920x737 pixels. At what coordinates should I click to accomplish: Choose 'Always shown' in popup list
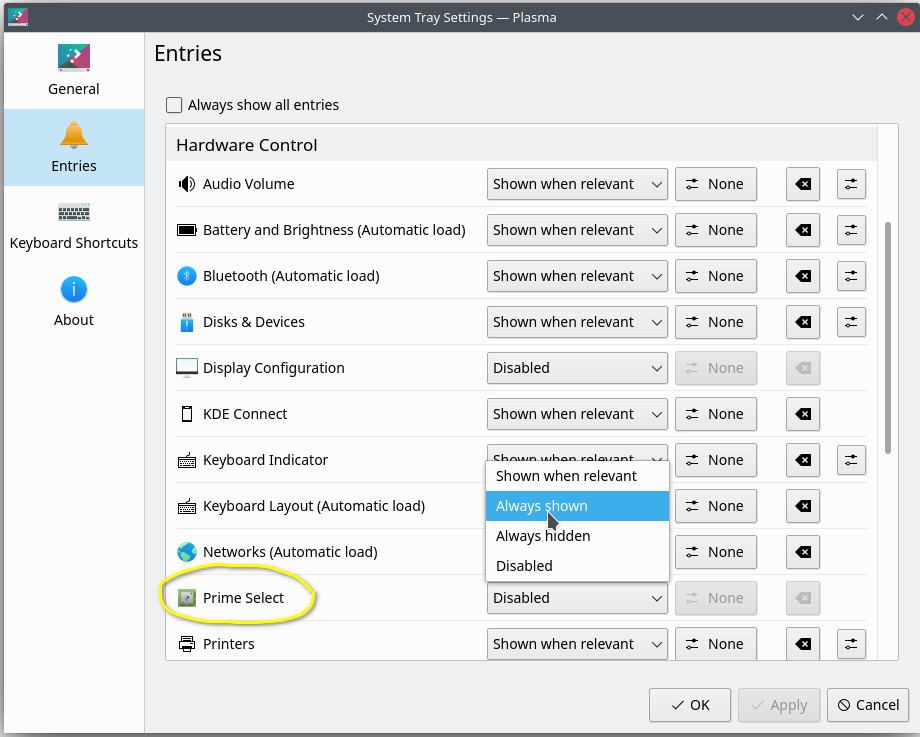click(x=577, y=506)
